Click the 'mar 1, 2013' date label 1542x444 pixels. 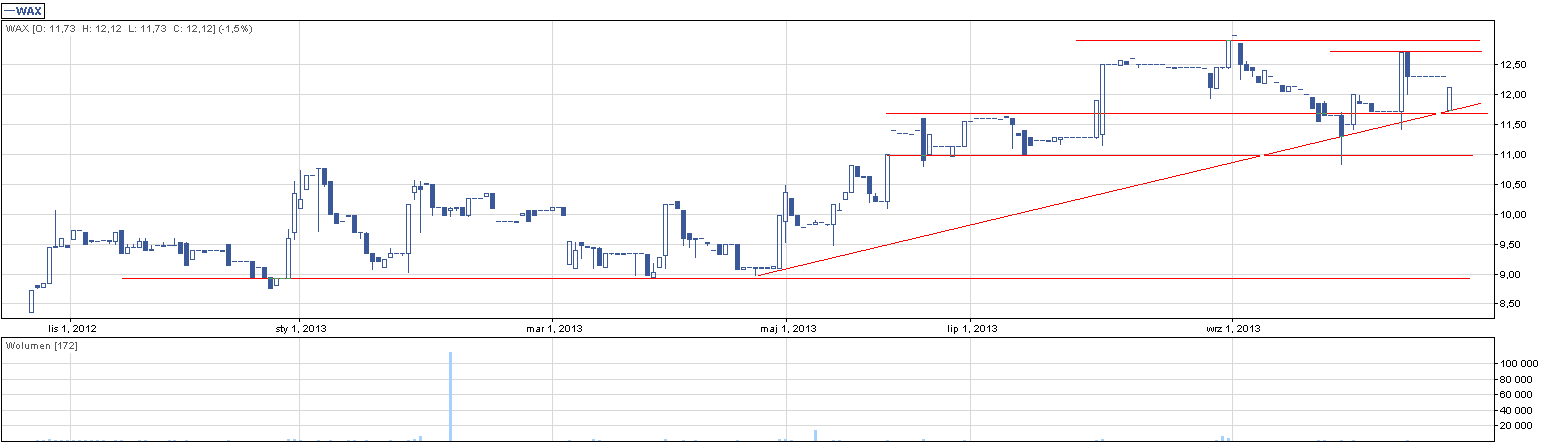(554, 328)
